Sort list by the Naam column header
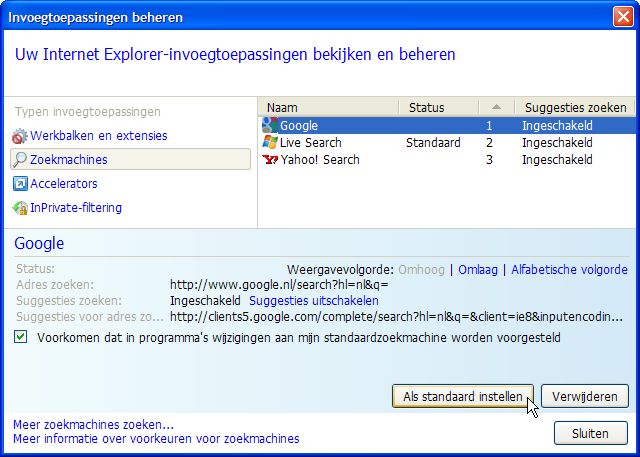The image size is (640, 457). 328,107
